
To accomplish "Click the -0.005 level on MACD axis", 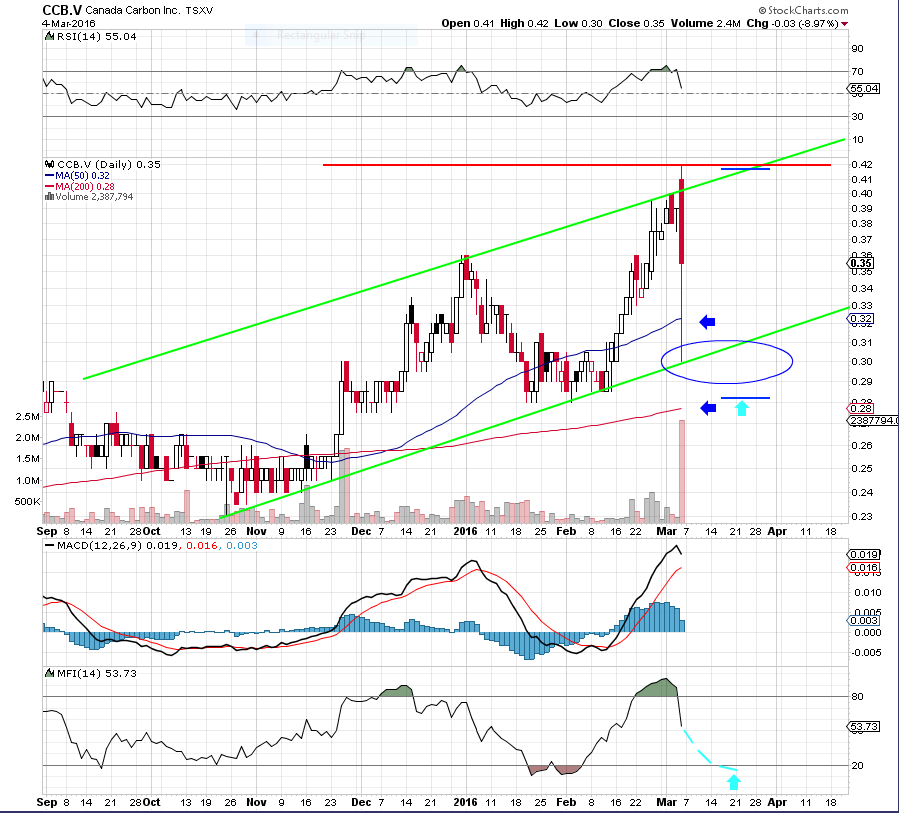I will 866,652.
